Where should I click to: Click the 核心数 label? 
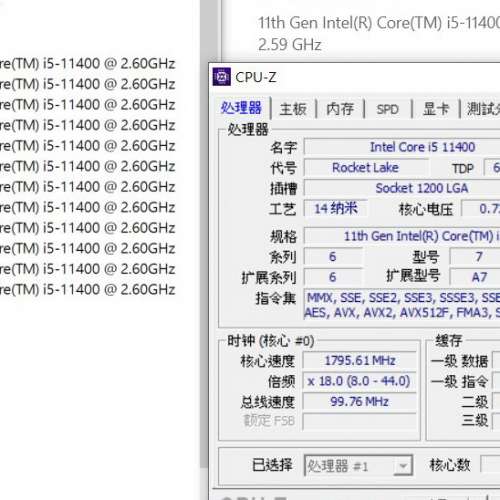tap(450, 465)
